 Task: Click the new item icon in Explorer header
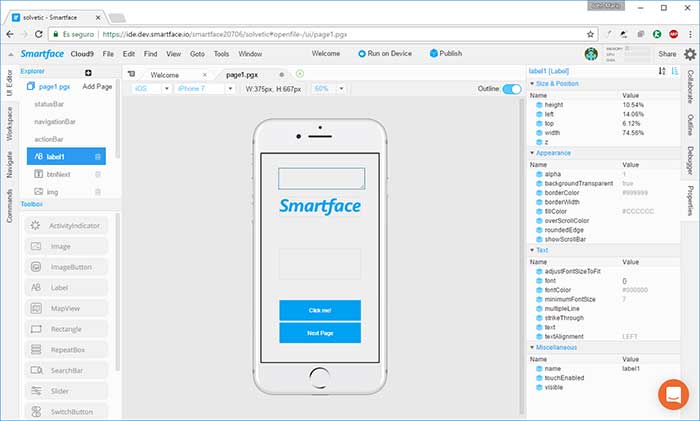[x=88, y=73]
